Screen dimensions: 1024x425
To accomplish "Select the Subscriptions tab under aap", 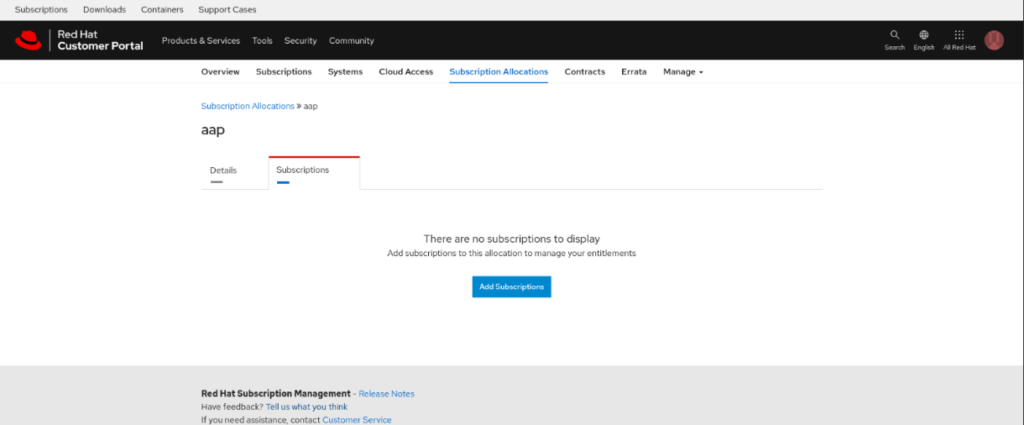I will click(x=314, y=173).
